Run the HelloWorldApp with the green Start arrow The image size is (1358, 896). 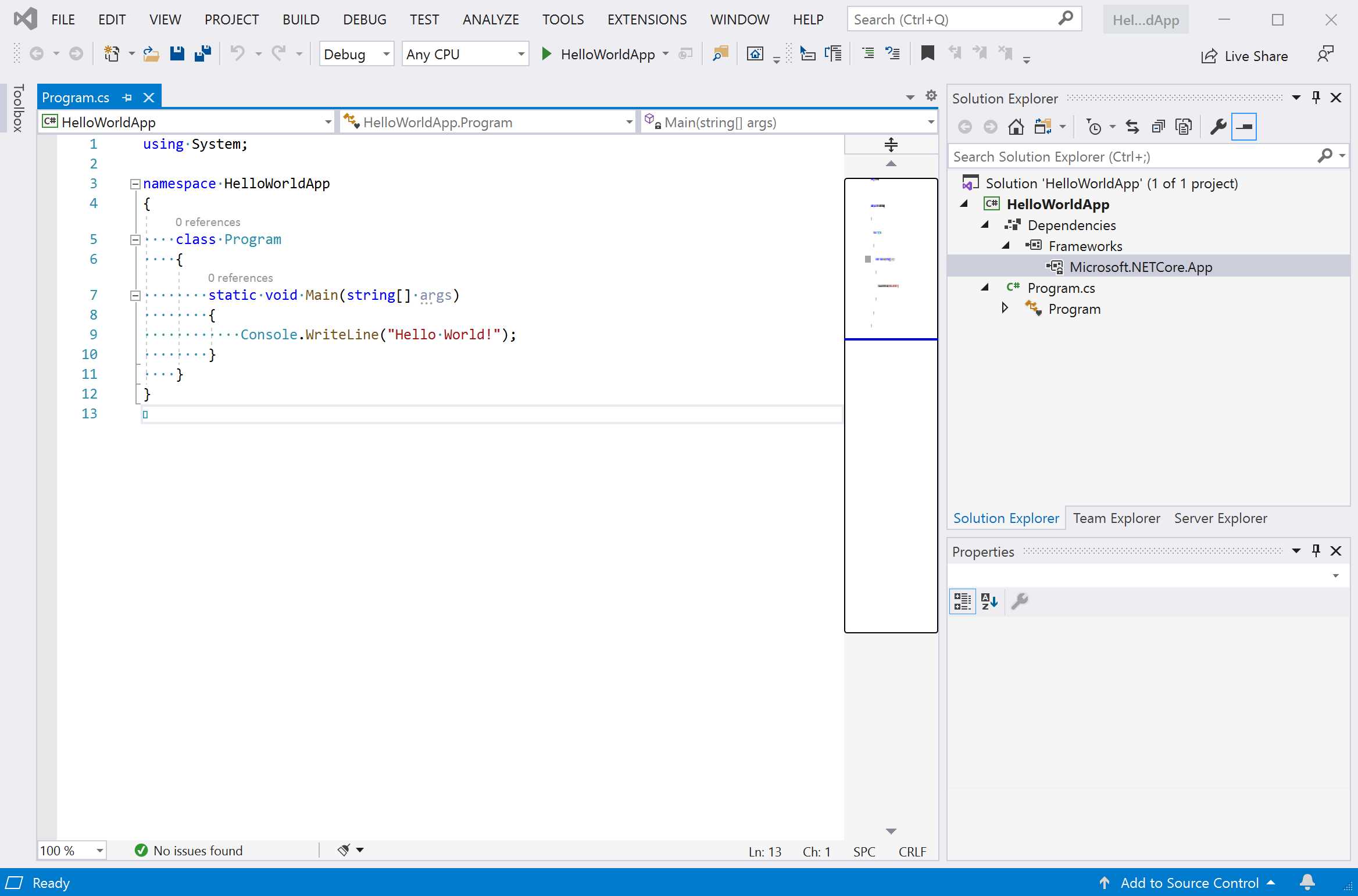point(545,53)
